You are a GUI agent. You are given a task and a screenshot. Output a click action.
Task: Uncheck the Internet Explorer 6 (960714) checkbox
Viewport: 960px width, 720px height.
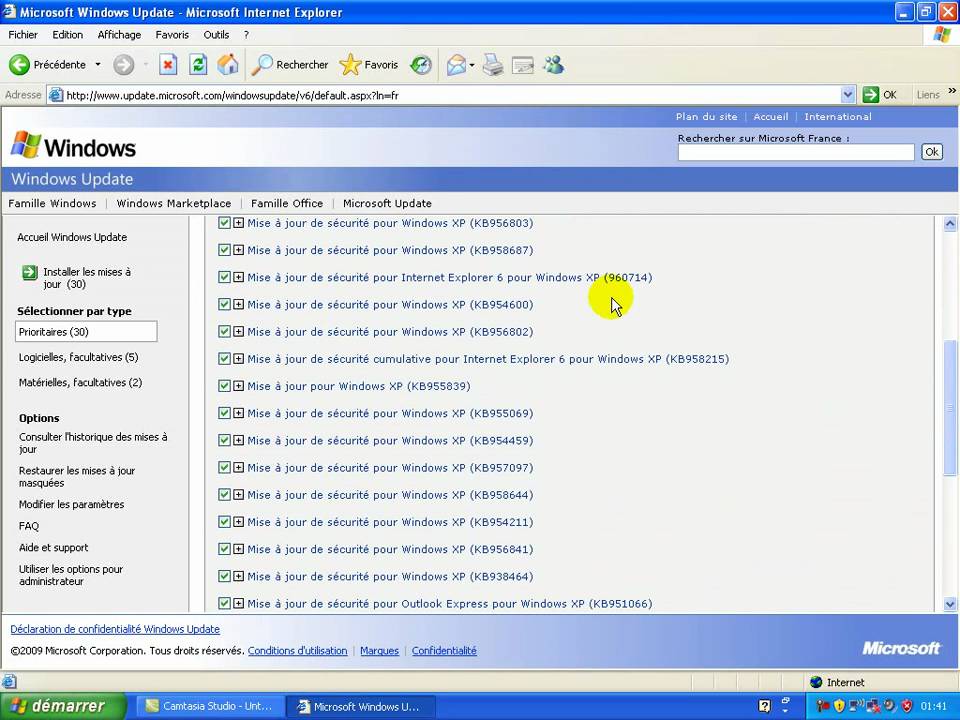224,277
